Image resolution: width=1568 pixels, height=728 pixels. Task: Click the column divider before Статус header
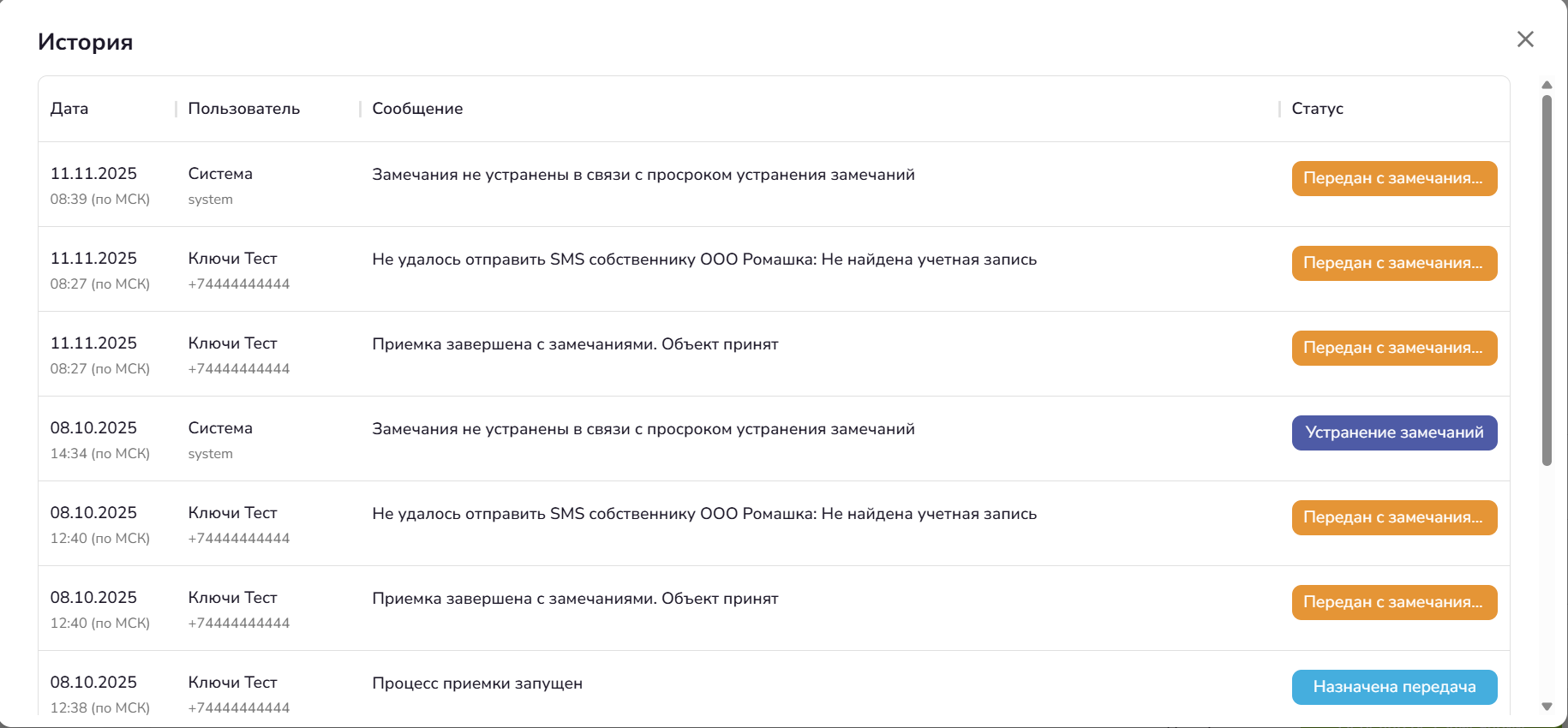(1279, 109)
